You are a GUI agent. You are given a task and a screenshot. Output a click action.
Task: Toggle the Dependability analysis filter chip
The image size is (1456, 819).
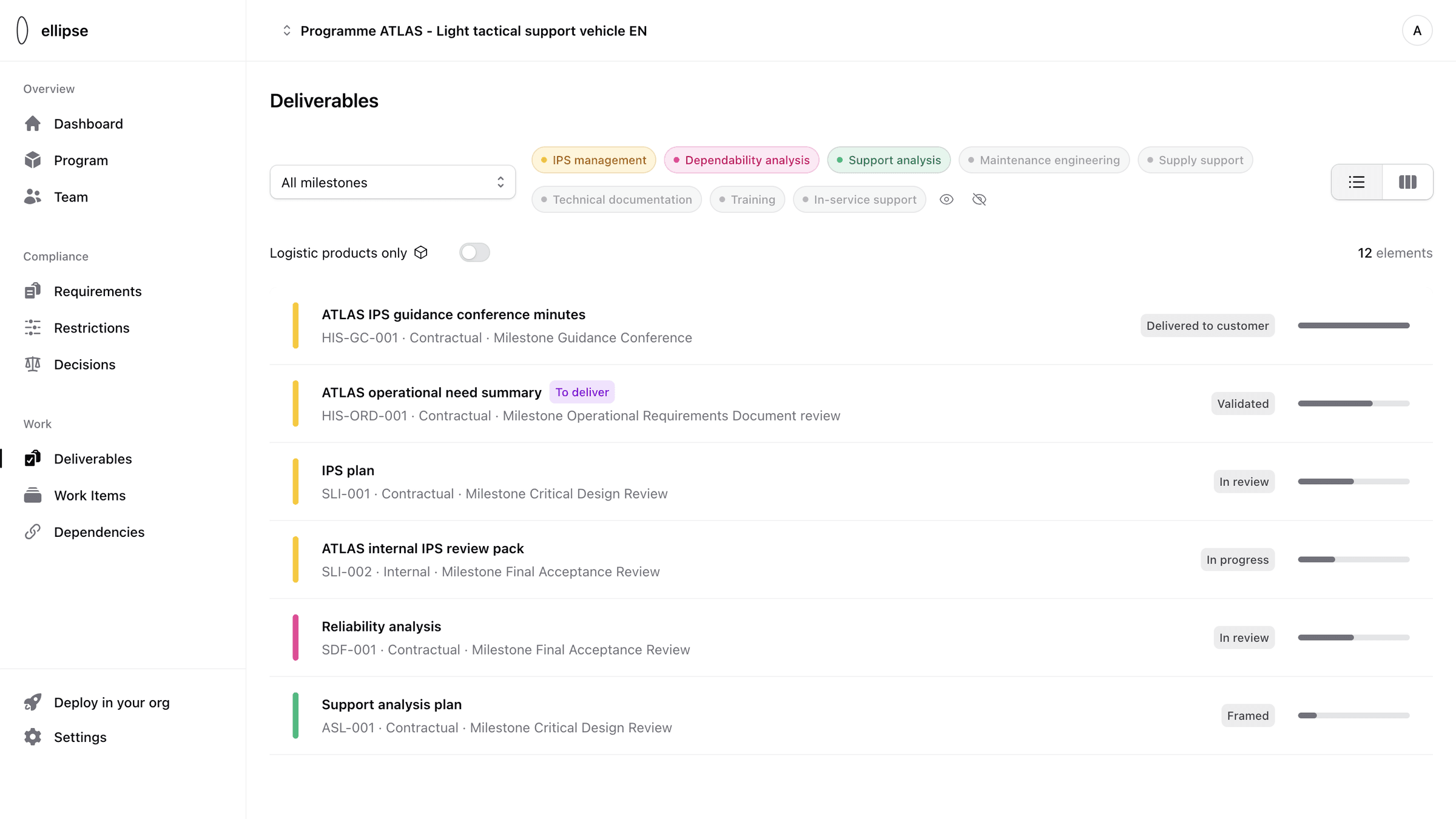click(x=741, y=160)
